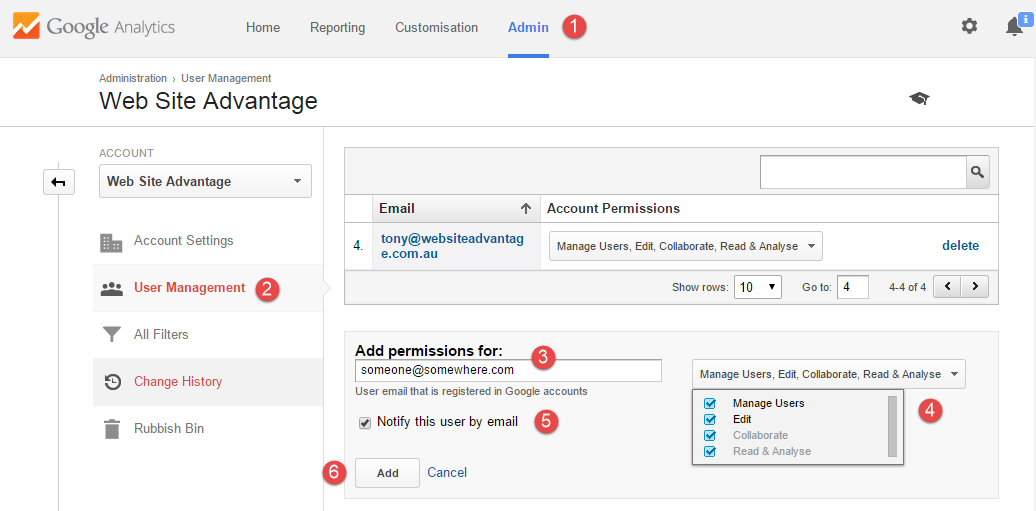Click the graduation cap education icon

919,99
